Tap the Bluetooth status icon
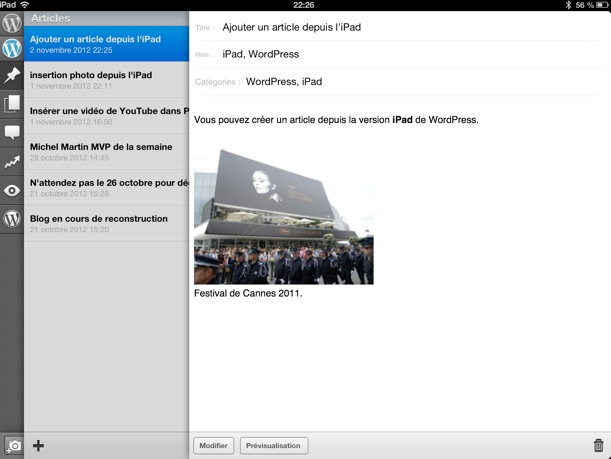Viewport: 611px width, 459px height. pos(568,5)
